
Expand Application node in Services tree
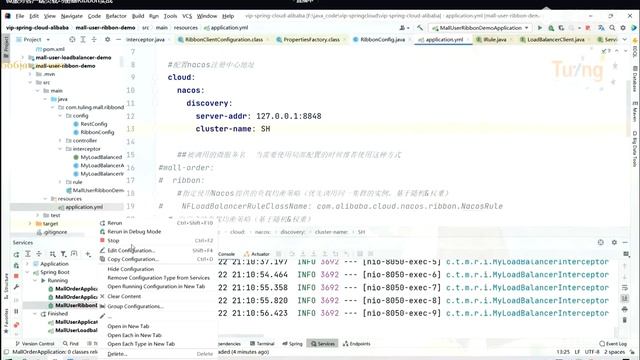tap(28, 264)
